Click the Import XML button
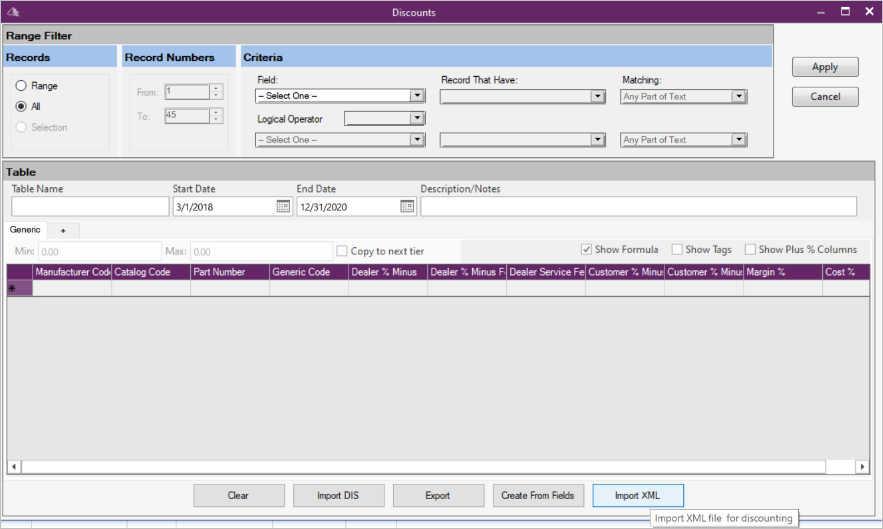This screenshot has width=883, height=529. tap(638, 495)
